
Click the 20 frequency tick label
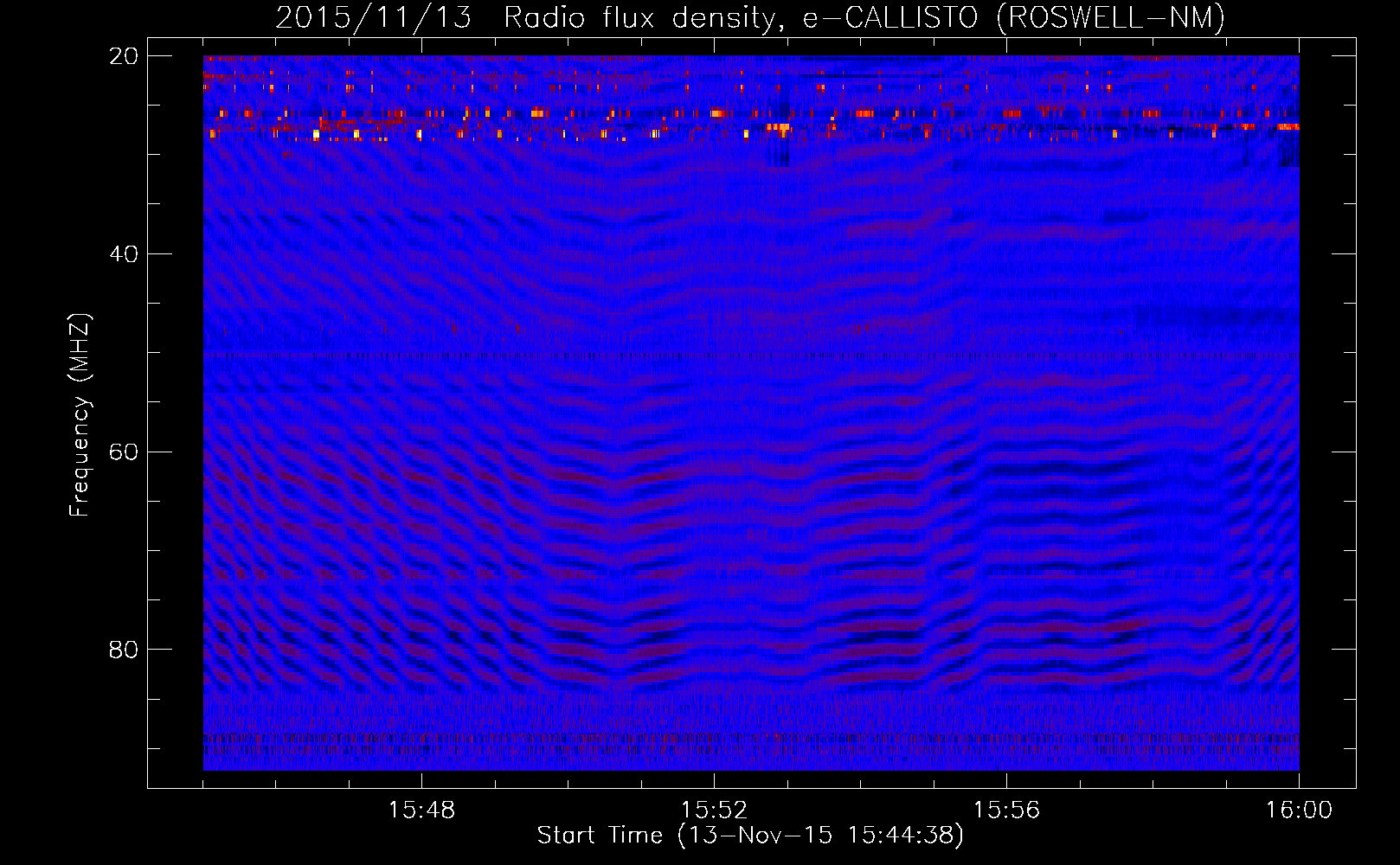coord(124,56)
